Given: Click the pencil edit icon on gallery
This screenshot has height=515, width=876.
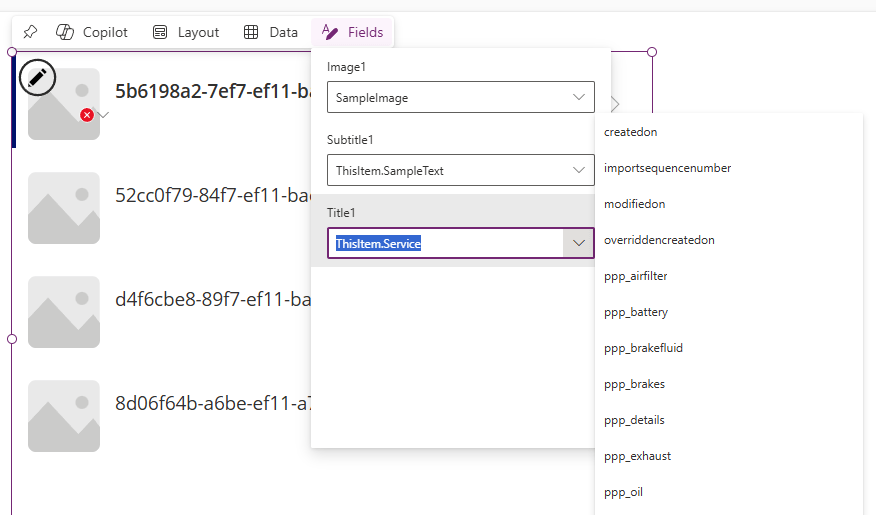Looking at the screenshot, I should pyautogui.click(x=37, y=76).
